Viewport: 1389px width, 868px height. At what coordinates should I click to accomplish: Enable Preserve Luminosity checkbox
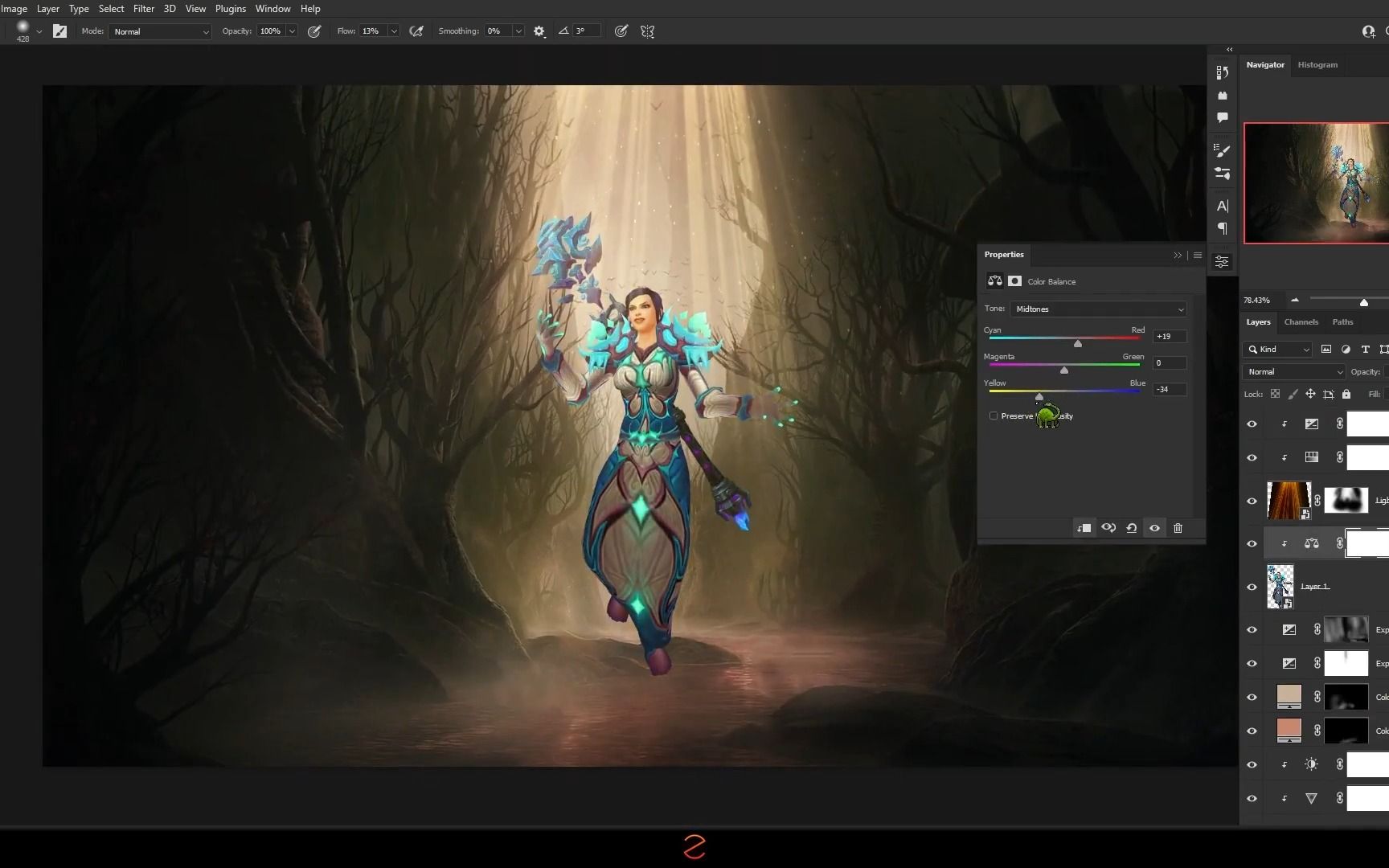coord(994,416)
